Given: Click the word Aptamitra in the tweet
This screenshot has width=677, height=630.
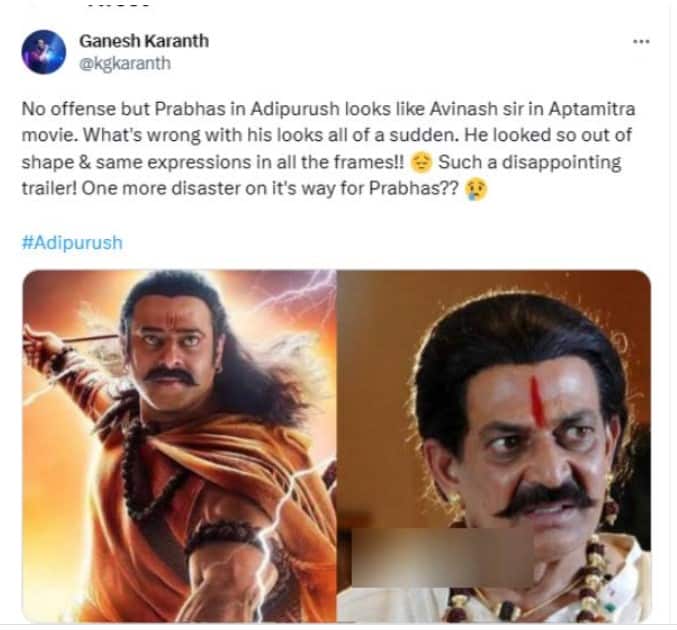Looking at the screenshot, I should 592,109.
